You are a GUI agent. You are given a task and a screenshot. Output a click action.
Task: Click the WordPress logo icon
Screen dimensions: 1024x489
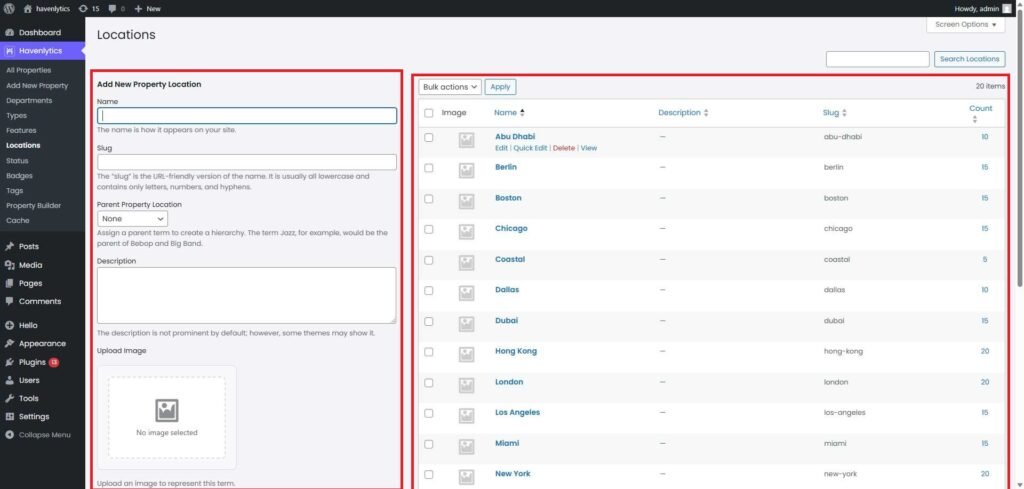pyautogui.click(x=8, y=8)
